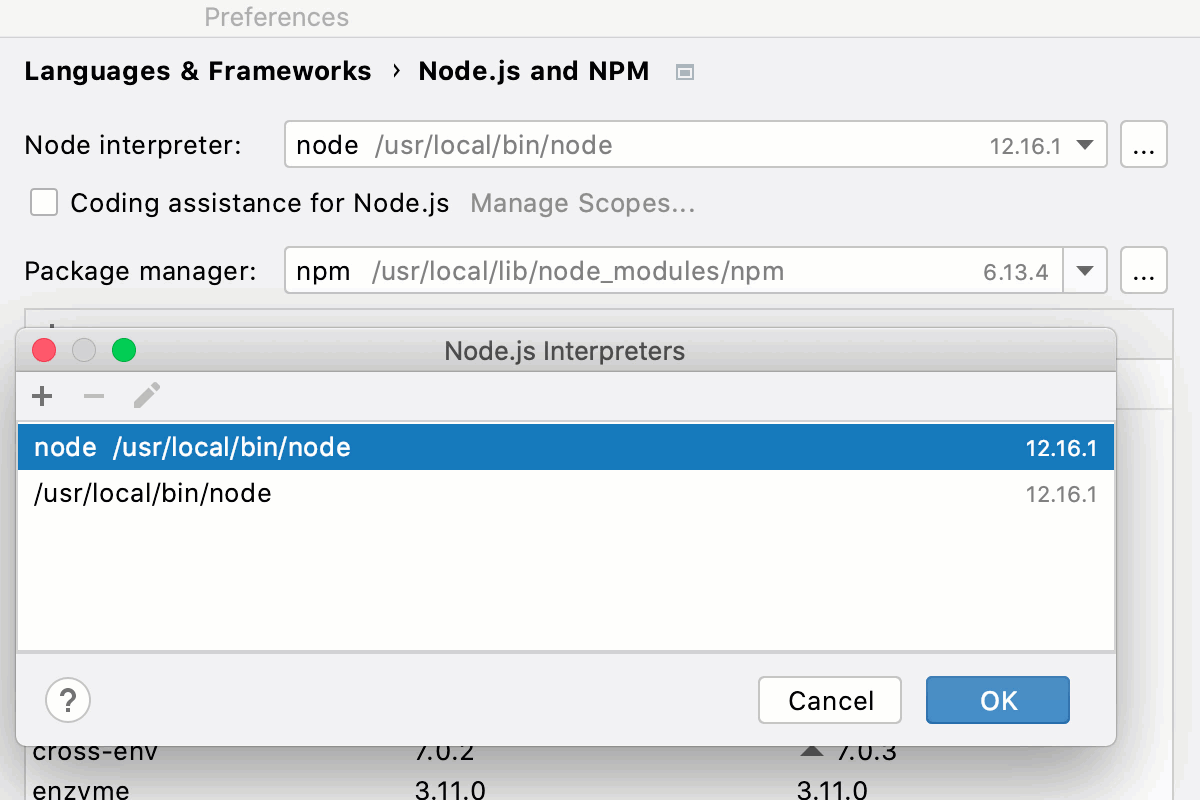Select the pencil edit interpreter icon
1200x800 pixels.
point(146,395)
